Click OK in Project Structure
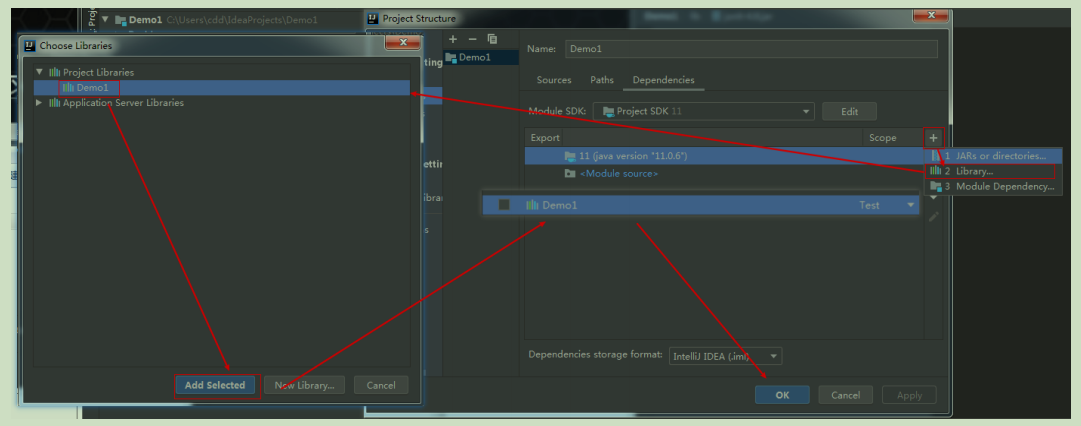Image resolution: width=1081 pixels, height=426 pixels. (782, 395)
